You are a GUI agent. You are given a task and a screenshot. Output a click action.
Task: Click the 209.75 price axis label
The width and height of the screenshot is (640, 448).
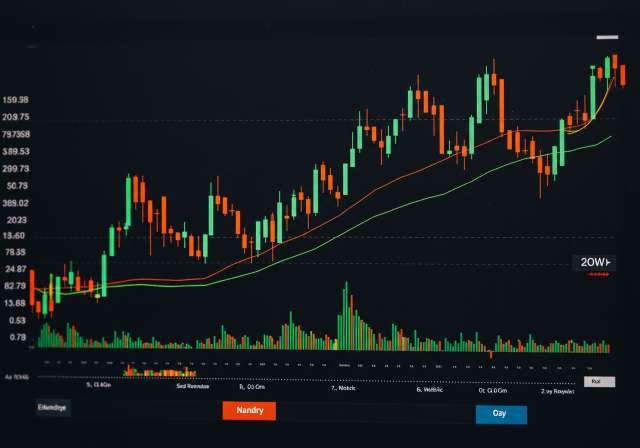[x=16, y=118]
